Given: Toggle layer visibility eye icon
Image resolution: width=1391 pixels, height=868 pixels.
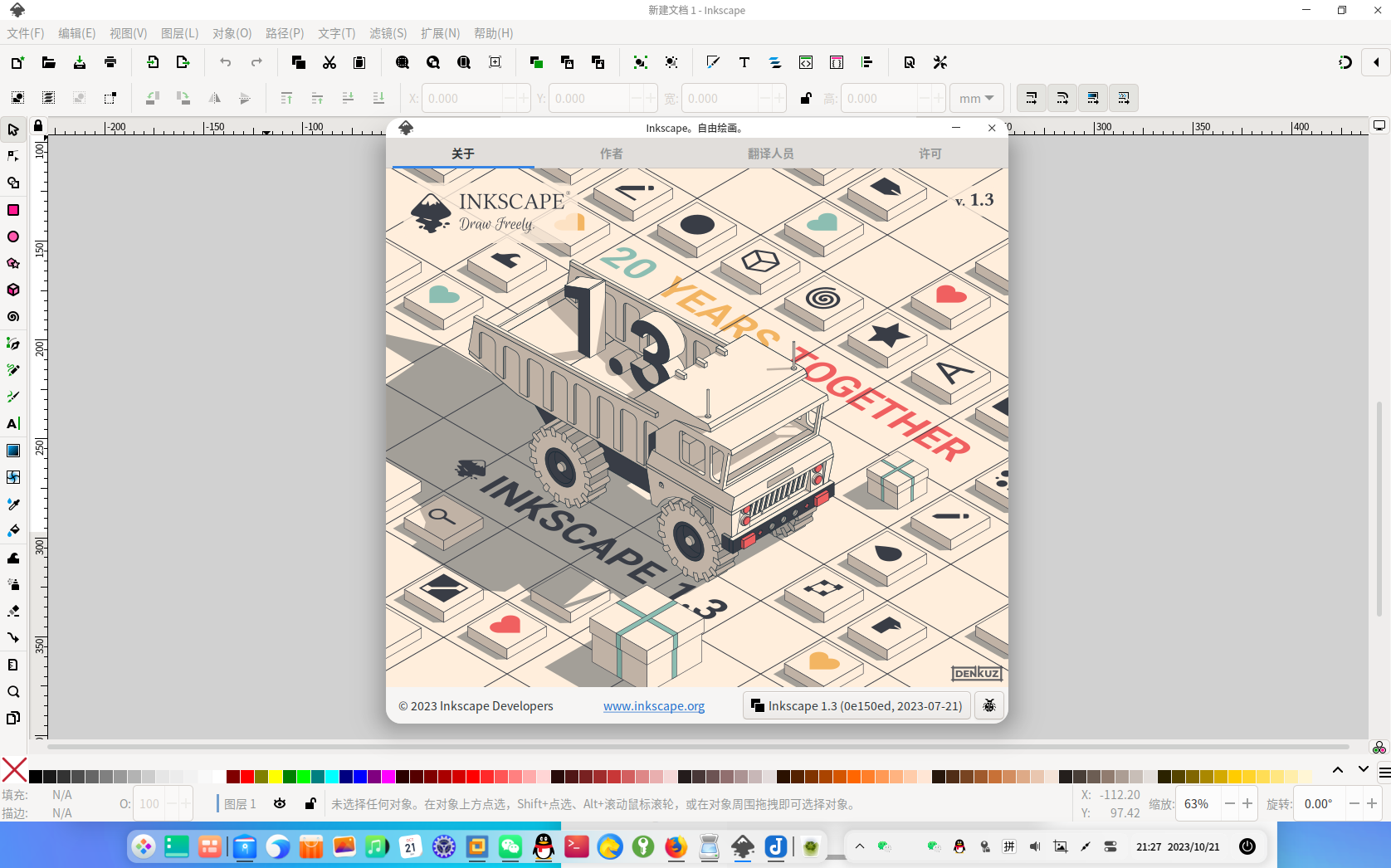Looking at the screenshot, I should 280,803.
